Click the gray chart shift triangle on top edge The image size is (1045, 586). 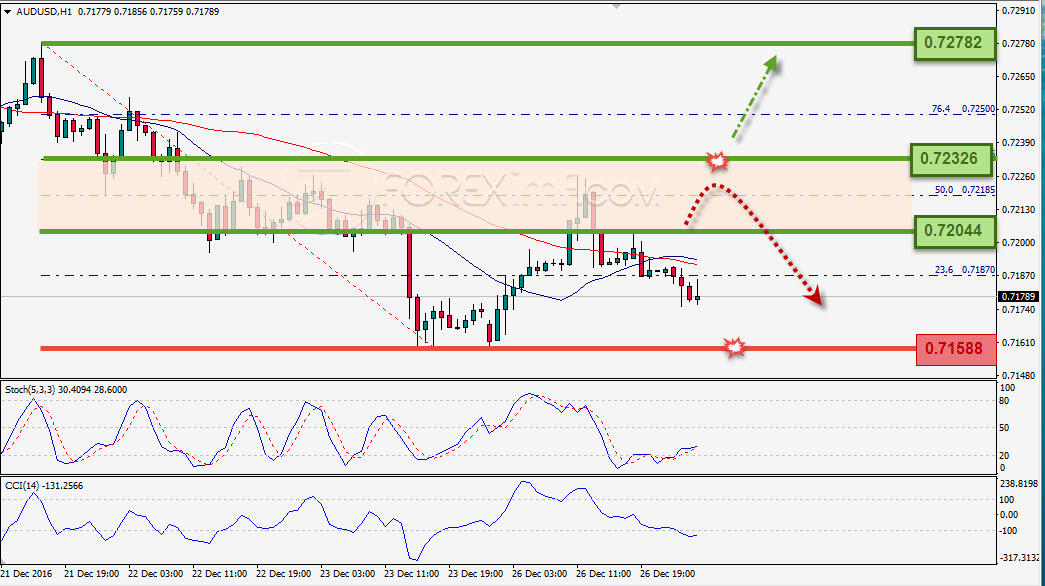(x=616, y=6)
